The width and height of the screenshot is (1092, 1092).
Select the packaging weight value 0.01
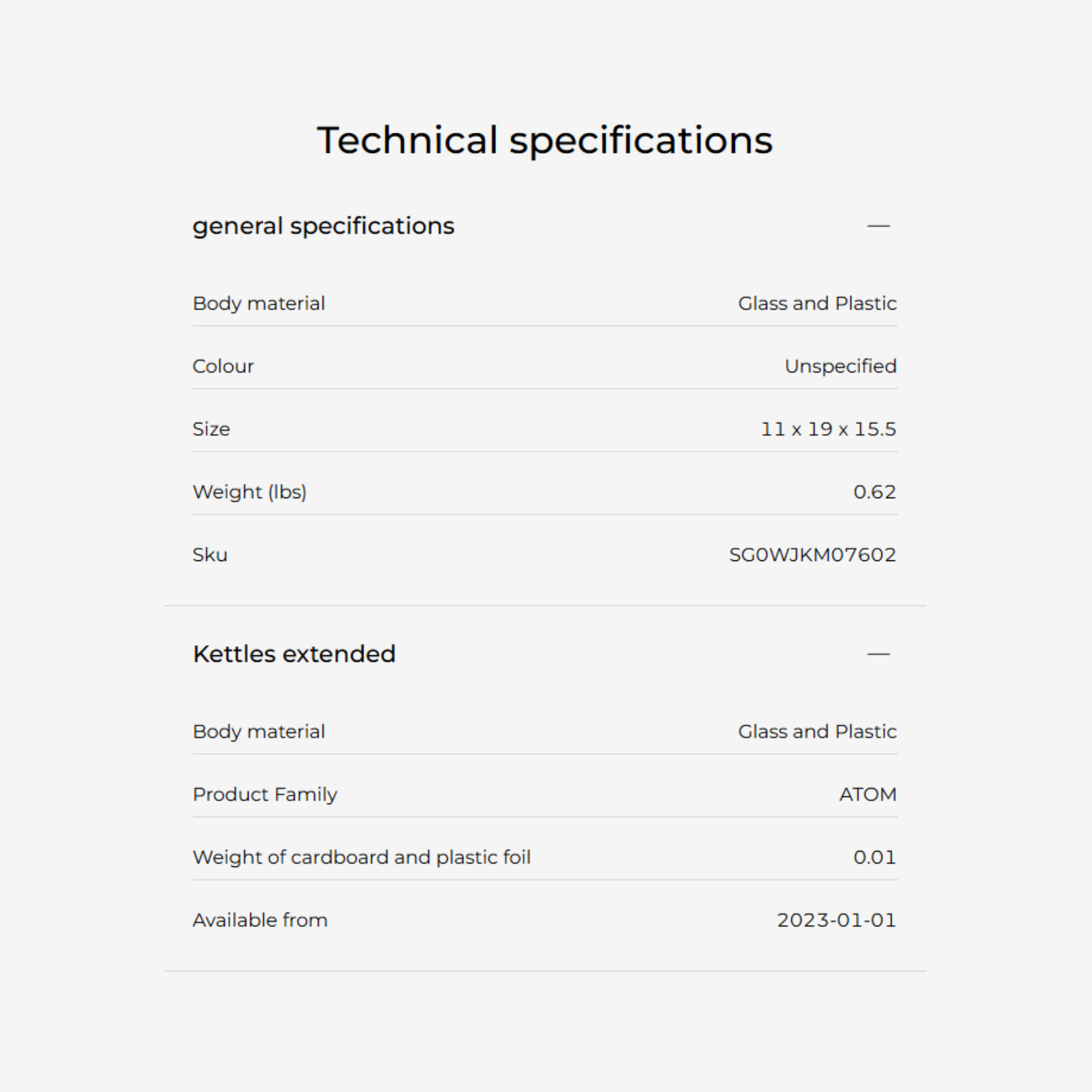click(874, 857)
